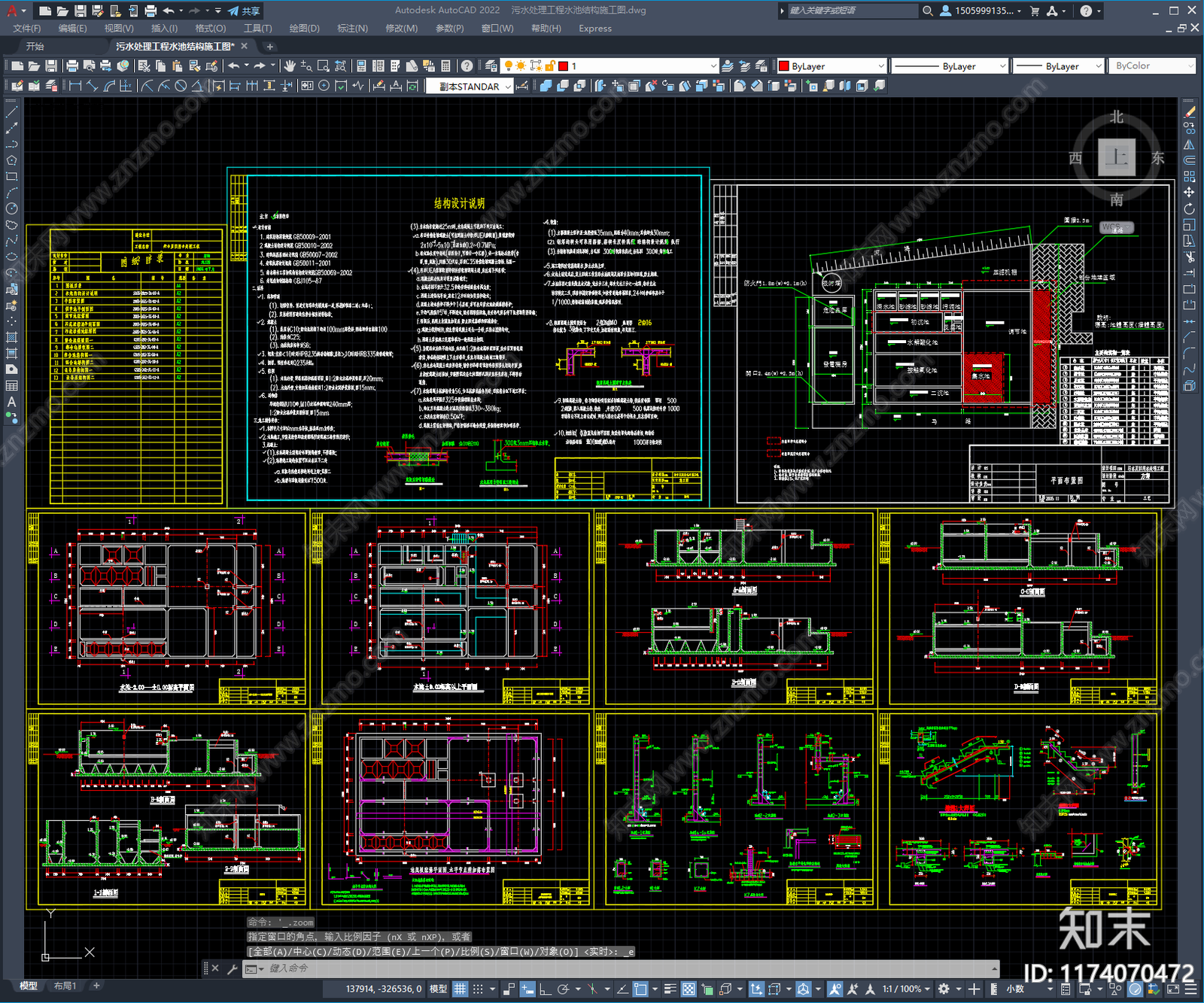The image size is (1204, 1003).
Task: Open the Plot print icon in toolbar
Action: (72, 66)
